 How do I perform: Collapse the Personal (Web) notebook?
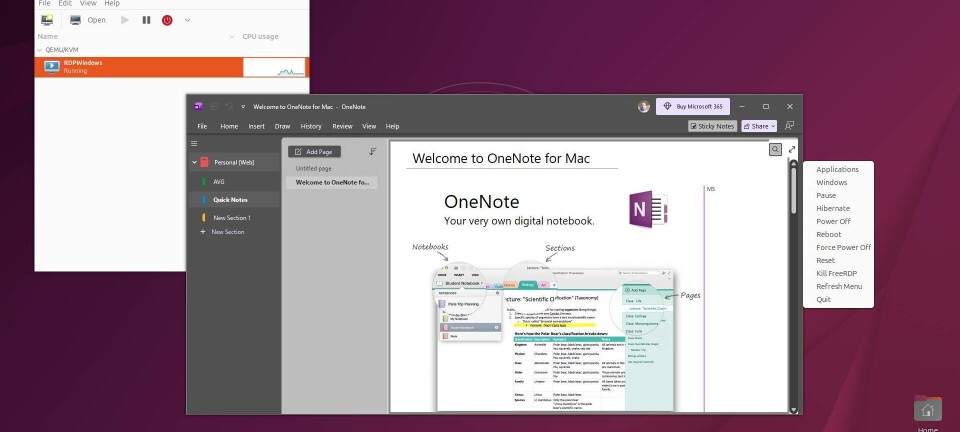(x=194, y=163)
